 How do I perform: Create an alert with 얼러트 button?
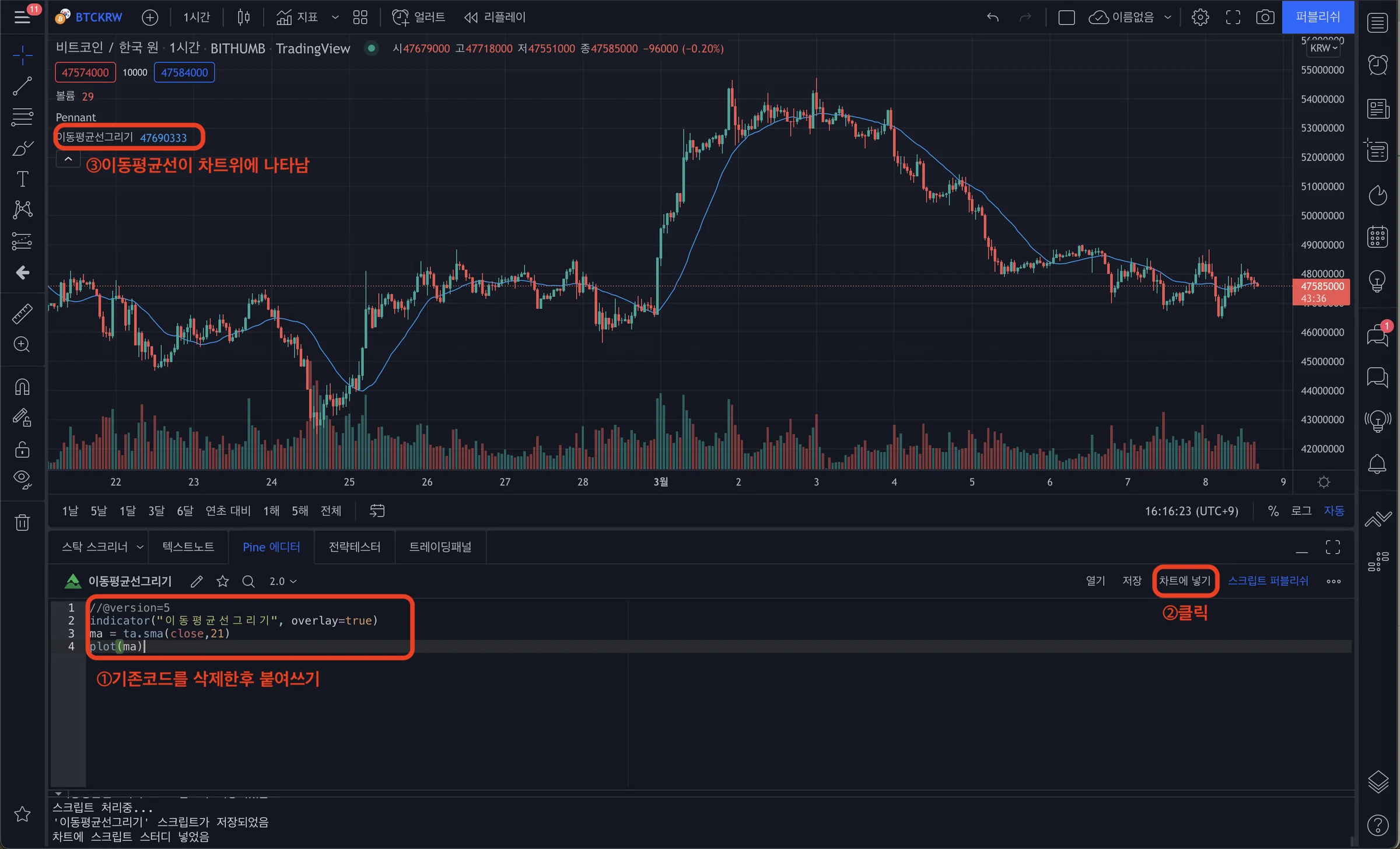click(x=418, y=18)
